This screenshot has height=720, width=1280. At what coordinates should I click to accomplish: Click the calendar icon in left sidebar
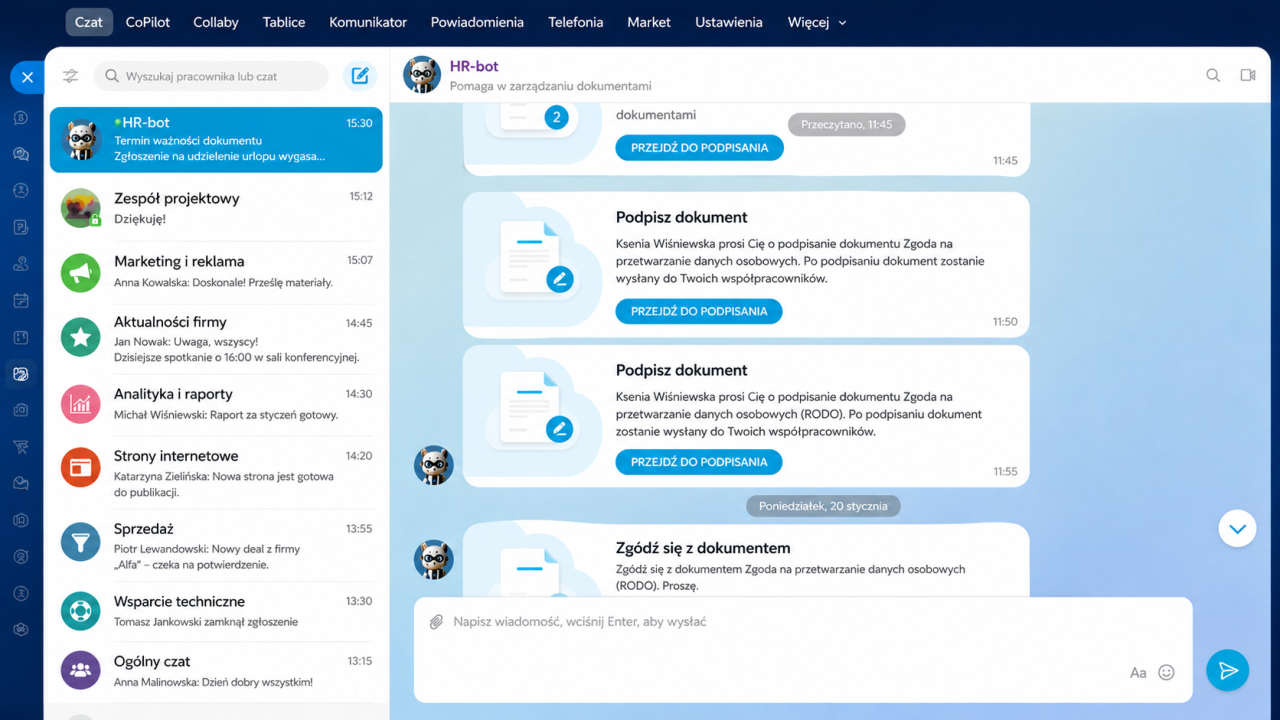(21, 300)
